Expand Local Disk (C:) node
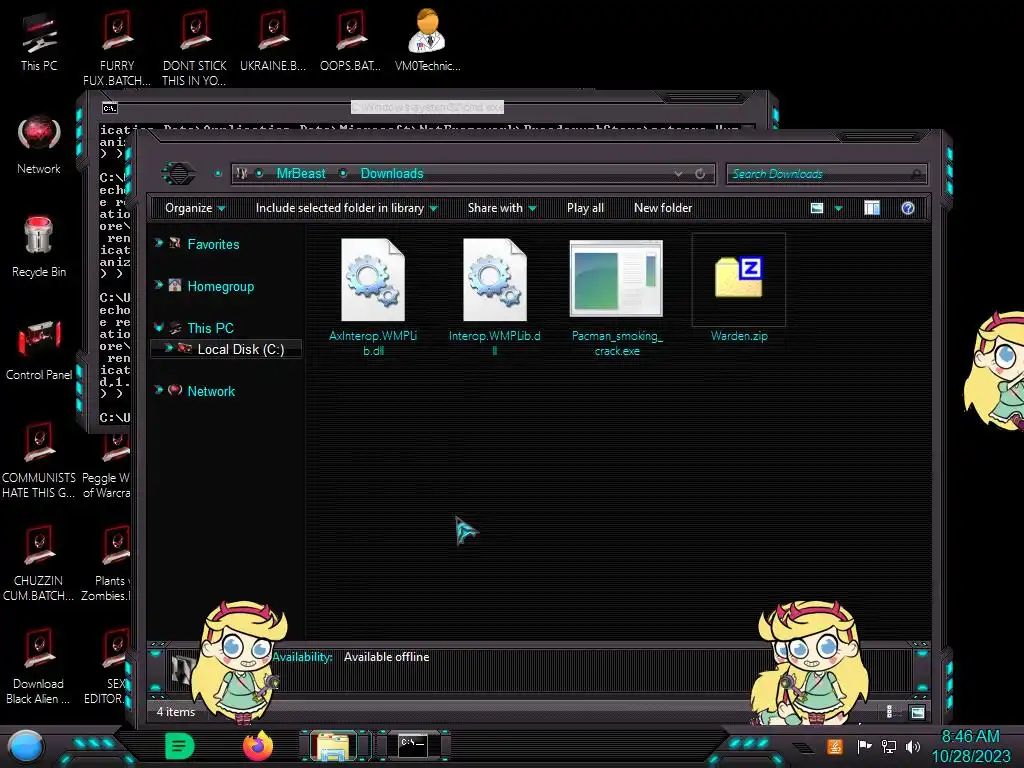Viewport: 1024px width, 768px height. pyautogui.click(x=168, y=348)
